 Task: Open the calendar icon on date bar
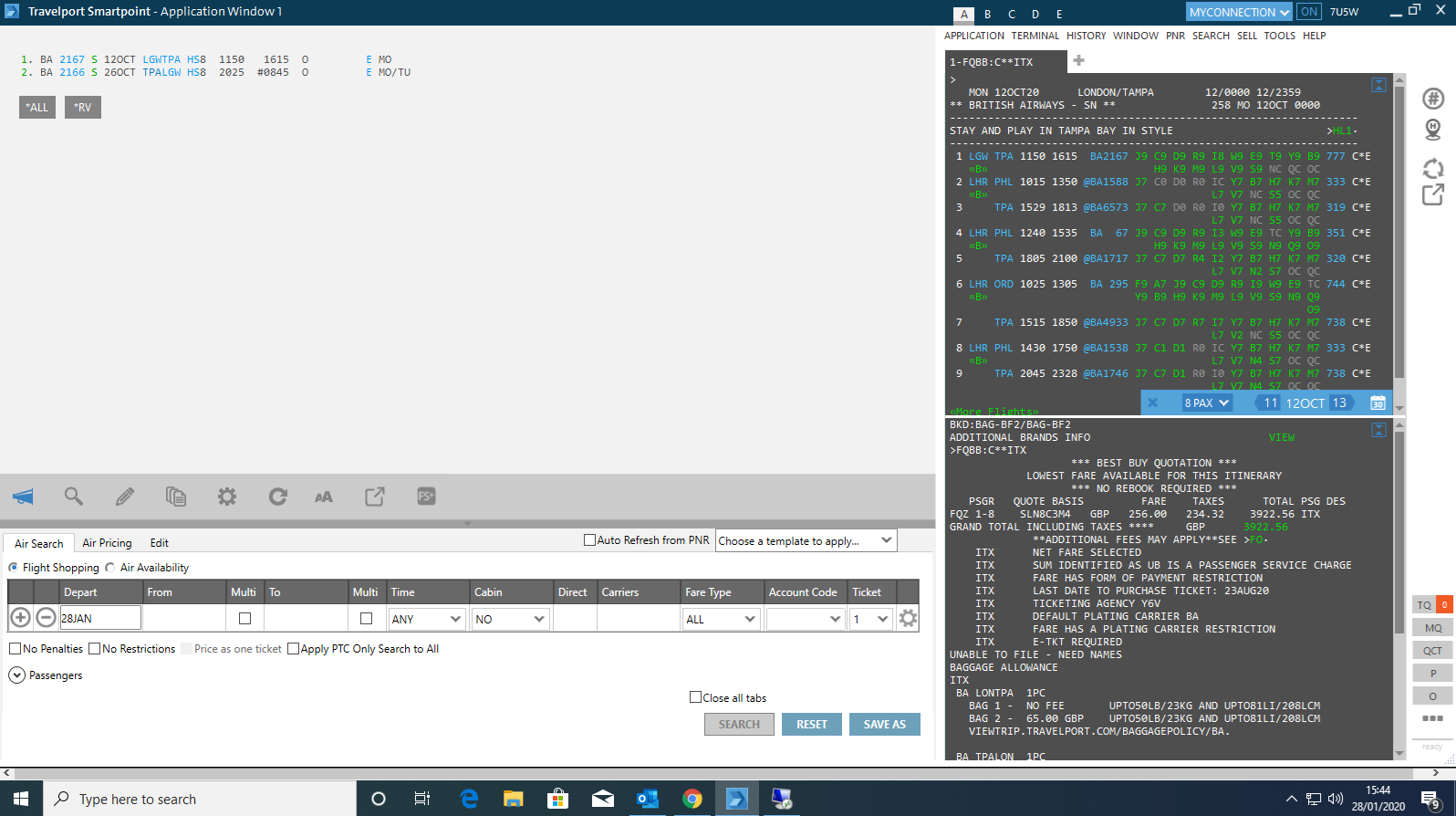[x=1378, y=403]
